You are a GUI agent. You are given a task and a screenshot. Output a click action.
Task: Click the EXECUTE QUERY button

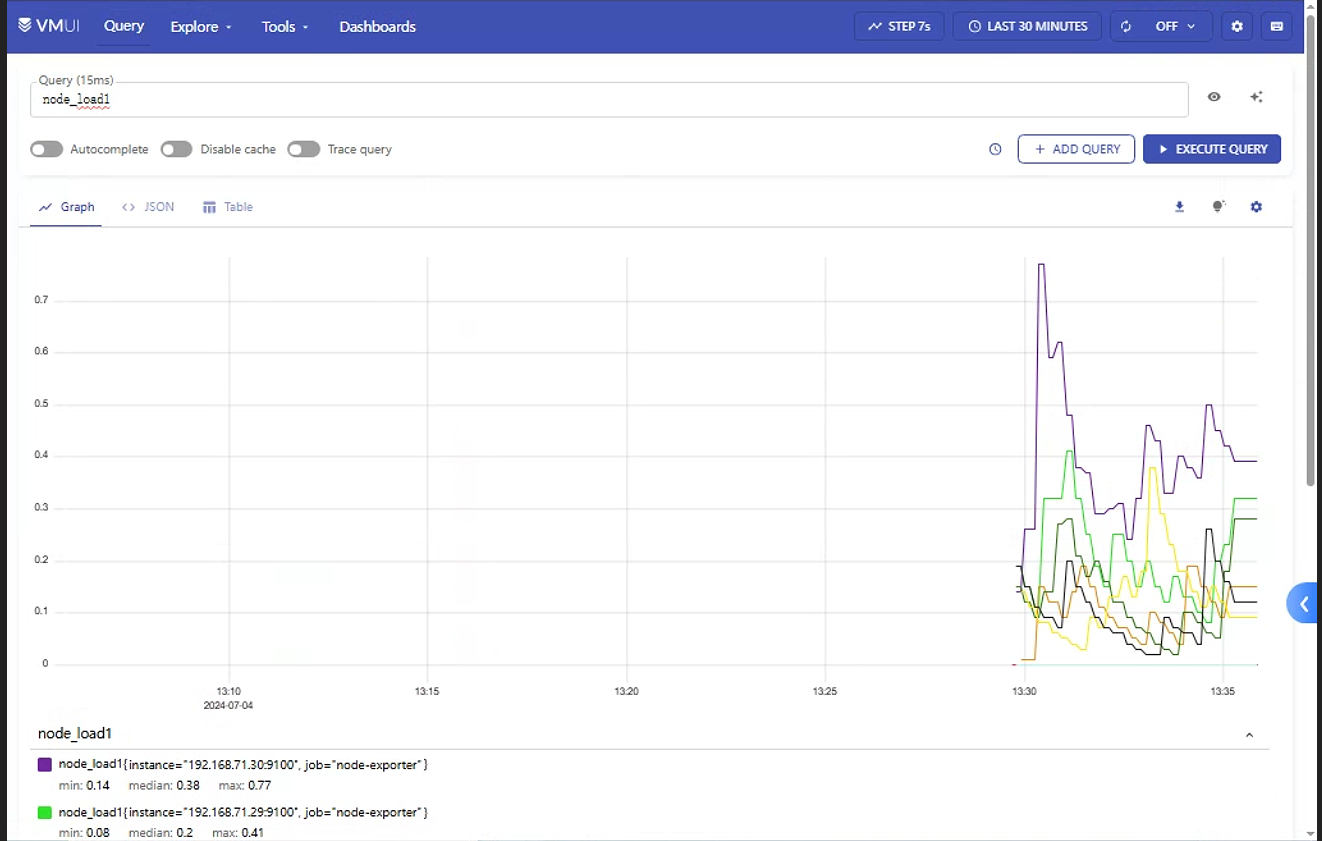point(1212,149)
